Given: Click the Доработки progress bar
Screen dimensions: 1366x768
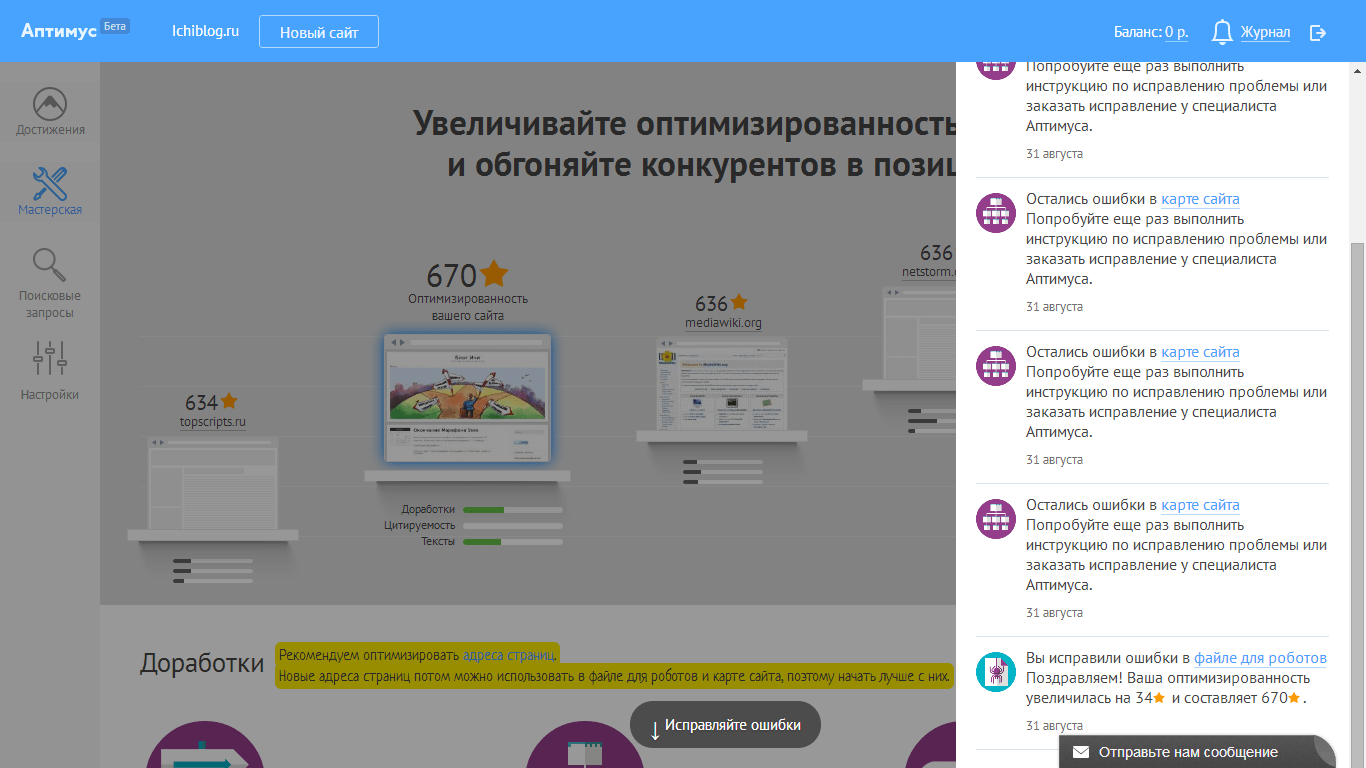Looking at the screenshot, I should (512, 510).
